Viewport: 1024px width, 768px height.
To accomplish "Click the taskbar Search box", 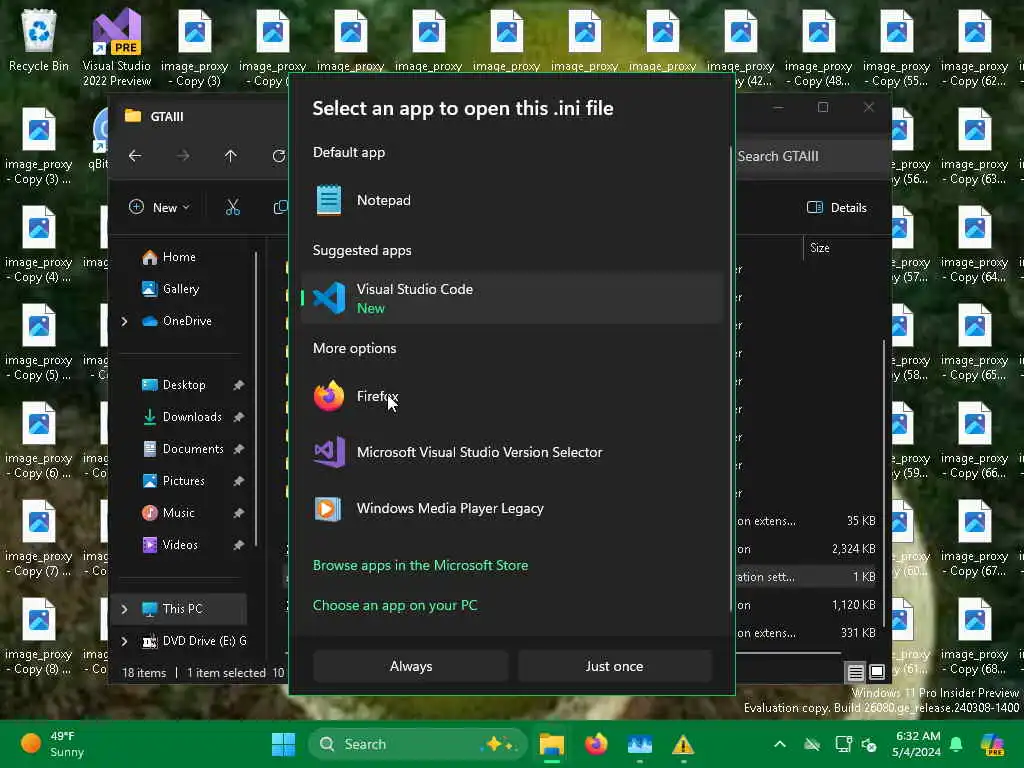I will (417, 744).
